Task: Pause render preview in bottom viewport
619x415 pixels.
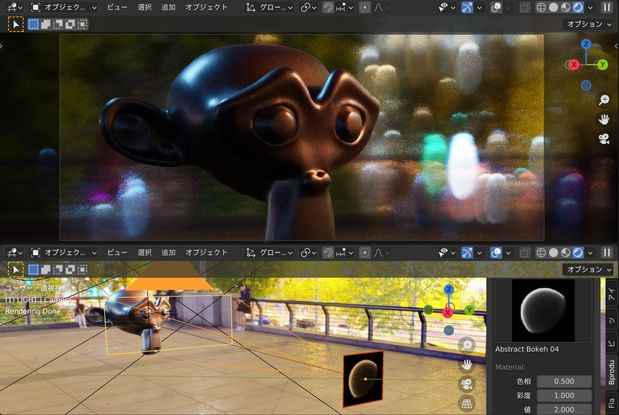Action: (x=607, y=253)
